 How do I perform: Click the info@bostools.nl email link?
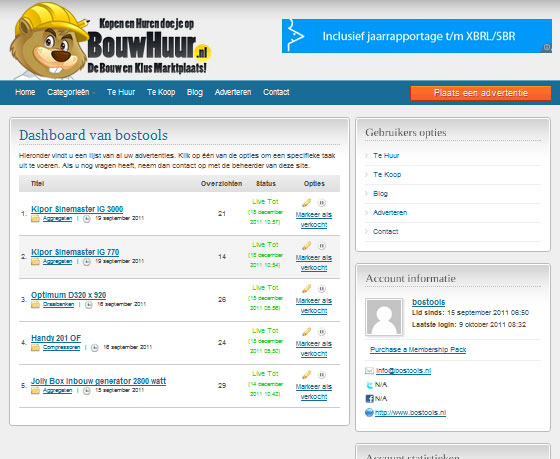(x=403, y=371)
